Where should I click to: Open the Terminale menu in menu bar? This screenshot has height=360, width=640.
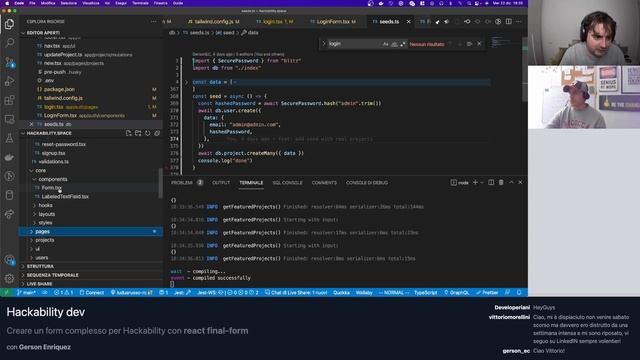[x=140, y=3]
